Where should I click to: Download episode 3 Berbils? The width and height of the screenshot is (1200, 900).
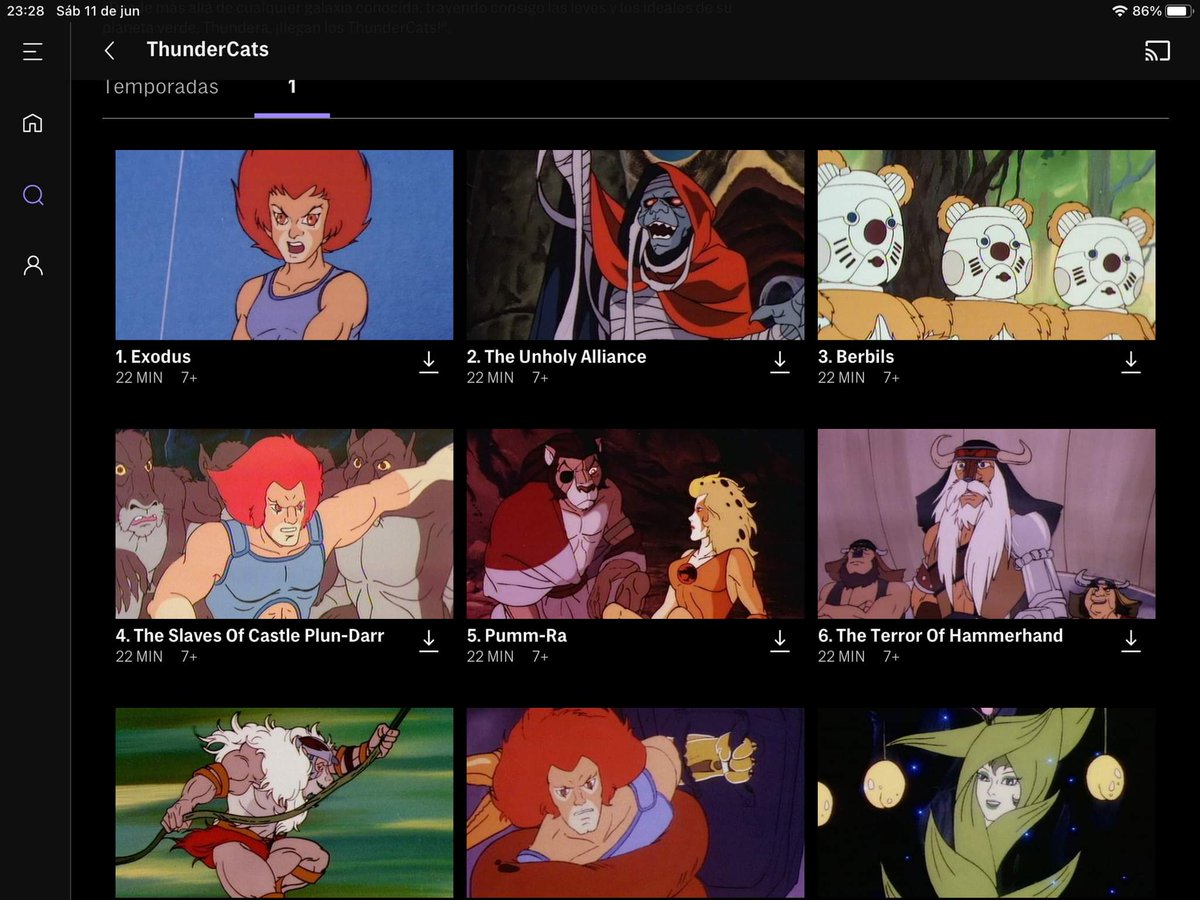point(1131,363)
